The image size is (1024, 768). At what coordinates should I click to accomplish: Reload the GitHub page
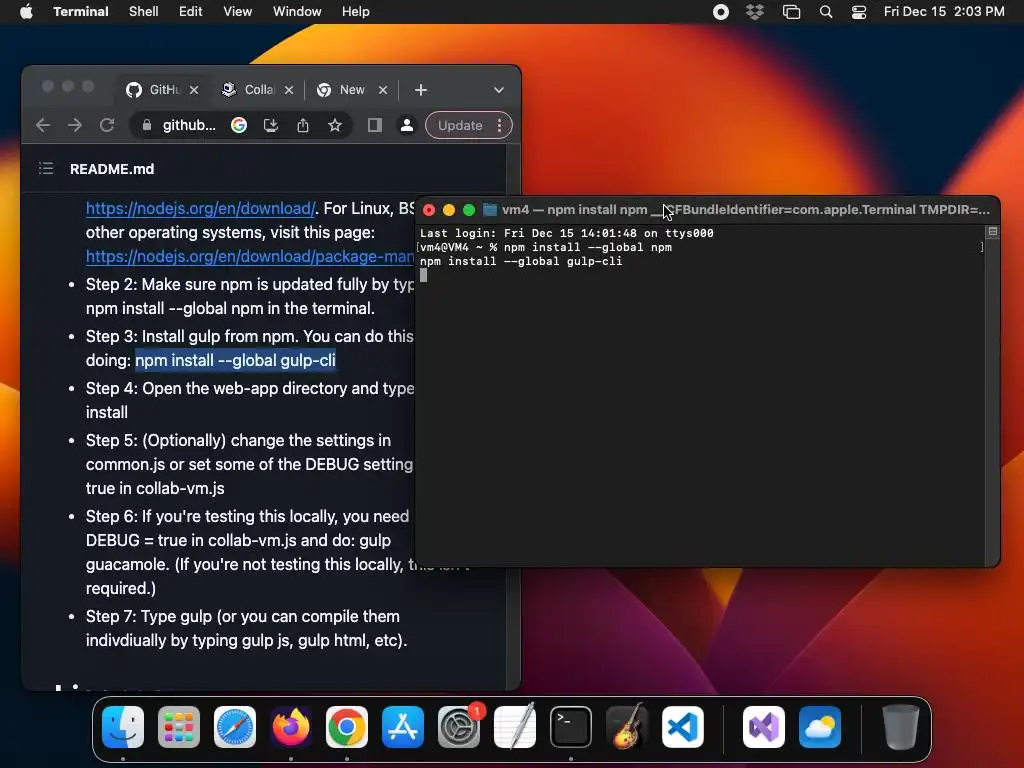click(x=107, y=125)
